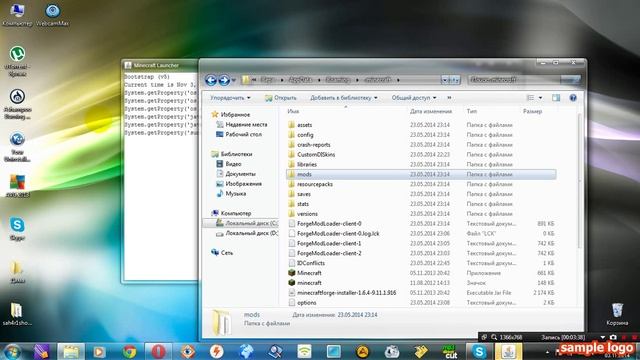Open the Общий доступ dropdown
Viewport: 640px width, 360px height.
(414, 98)
